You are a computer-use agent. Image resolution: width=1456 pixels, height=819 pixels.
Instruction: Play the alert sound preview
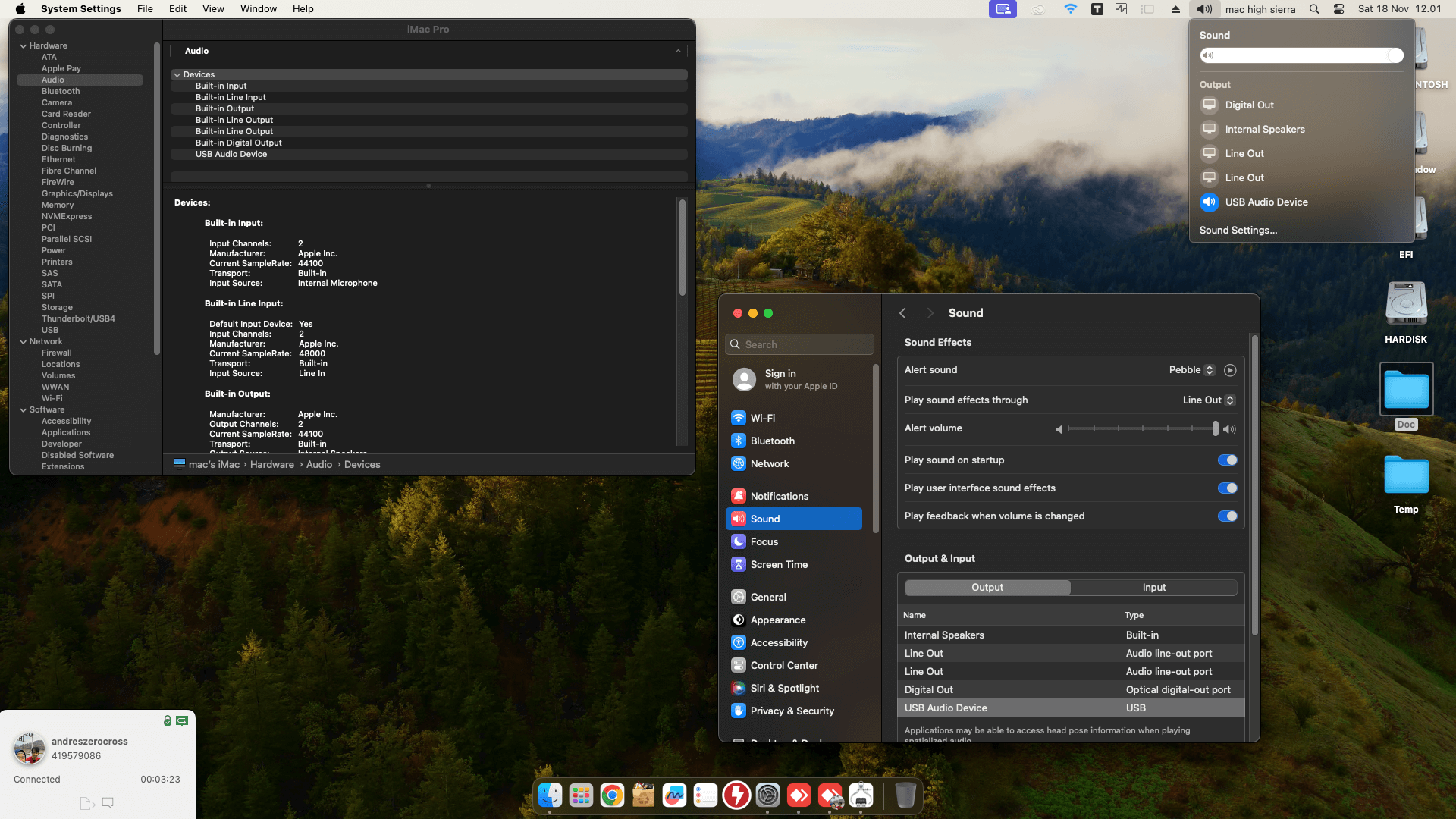[x=1230, y=370]
